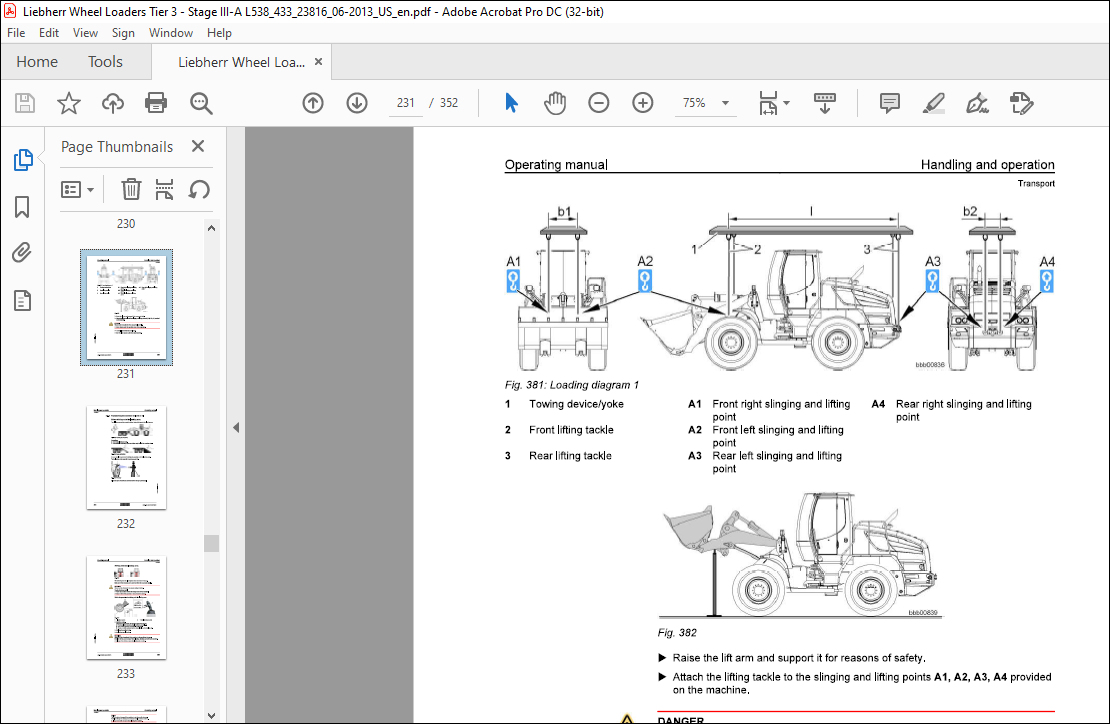The image size is (1110, 724).
Task: Click the upload to cloud icon
Action: tap(113, 103)
